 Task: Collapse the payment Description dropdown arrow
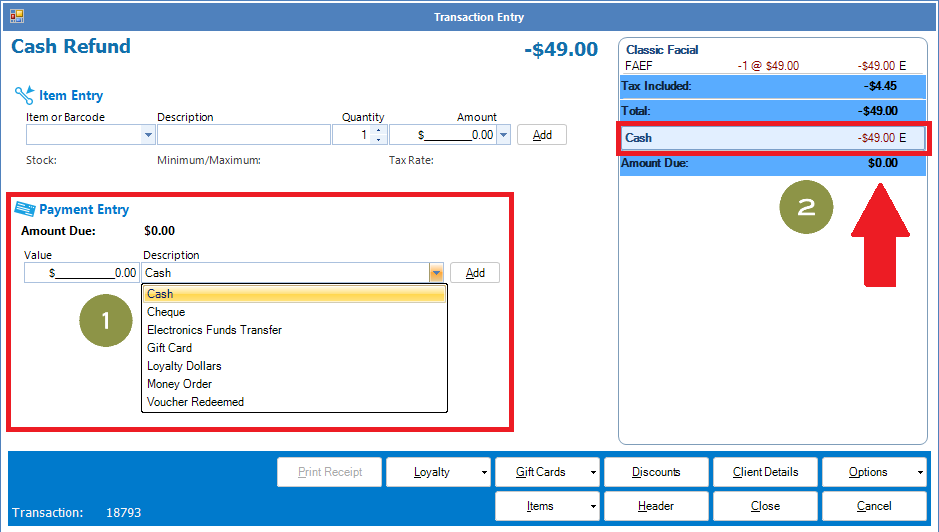(x=436, y=273)
